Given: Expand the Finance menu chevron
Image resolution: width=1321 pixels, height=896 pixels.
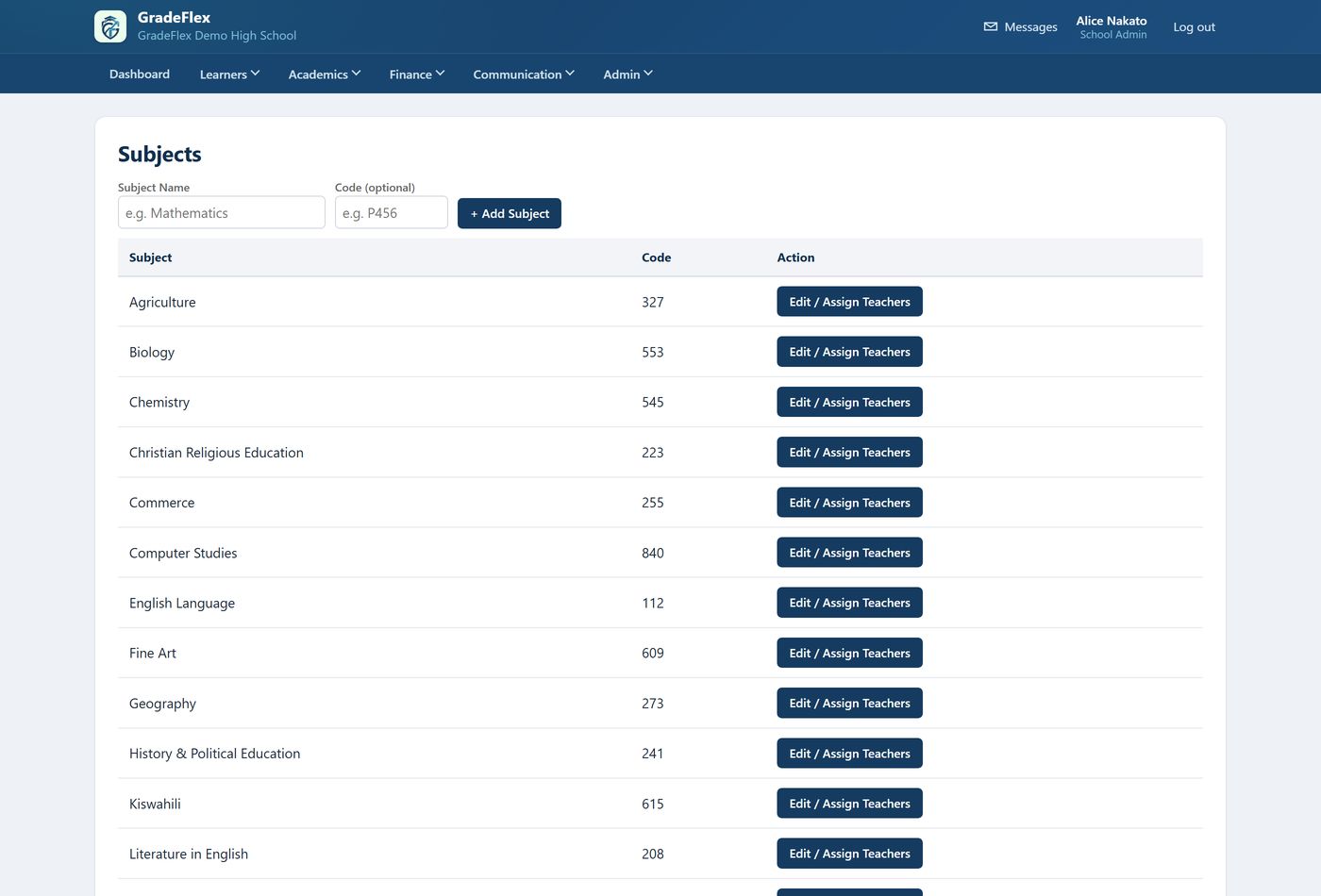Looking at the screenshot, I should click(440, 74).
